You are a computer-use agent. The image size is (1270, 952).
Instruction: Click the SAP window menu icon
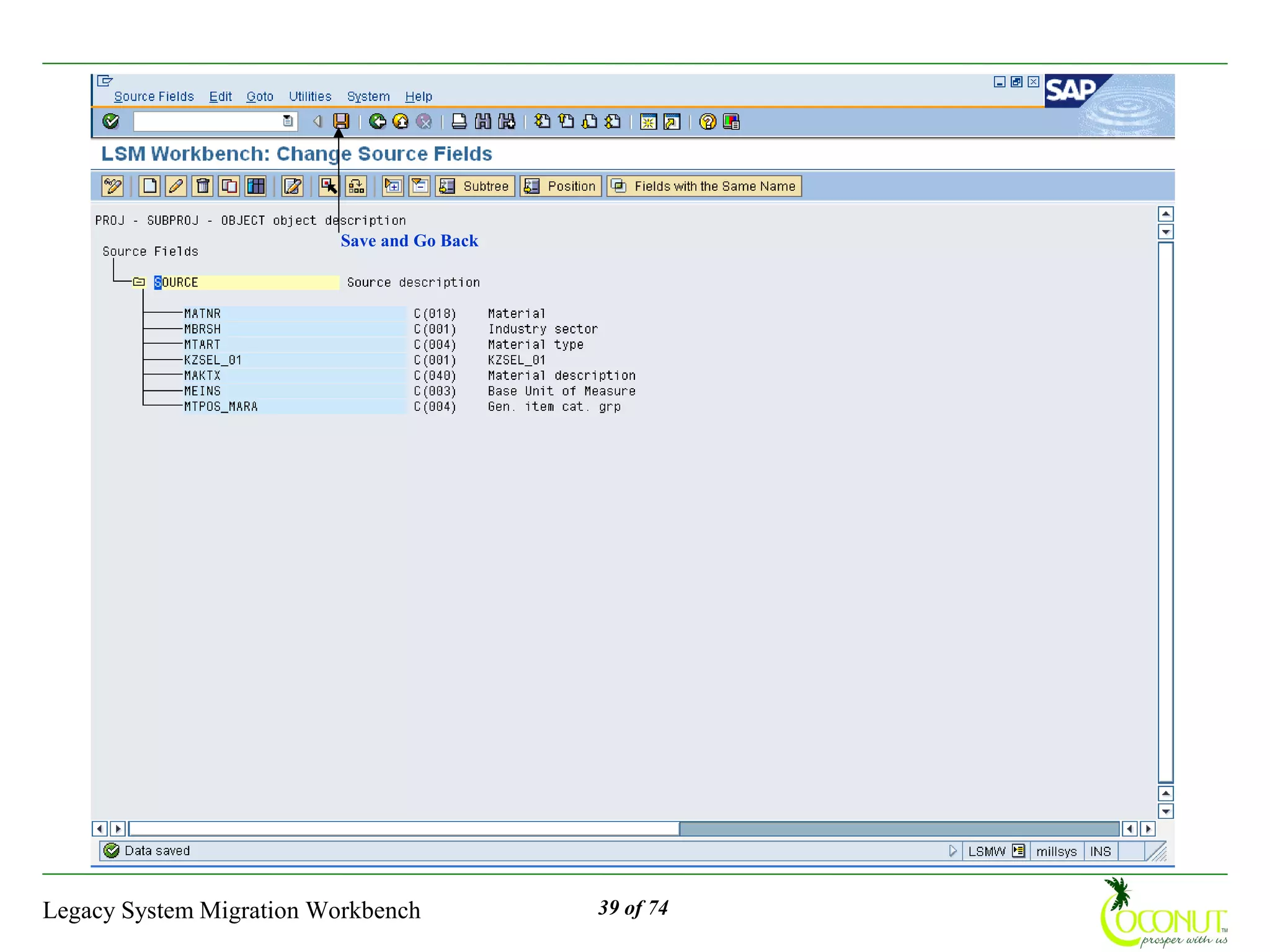click(105, 81)
